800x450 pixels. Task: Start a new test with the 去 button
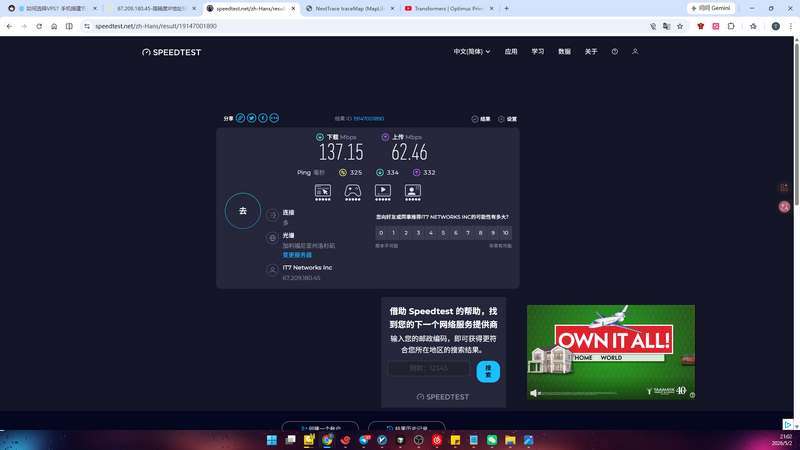(x=243, y=211)
